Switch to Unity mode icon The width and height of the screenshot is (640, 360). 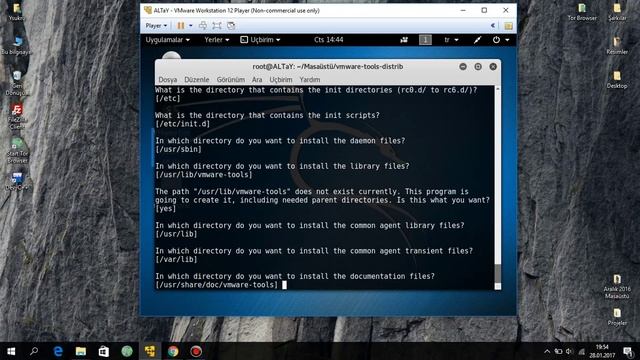pyautogui.click(x=231, y=26)
